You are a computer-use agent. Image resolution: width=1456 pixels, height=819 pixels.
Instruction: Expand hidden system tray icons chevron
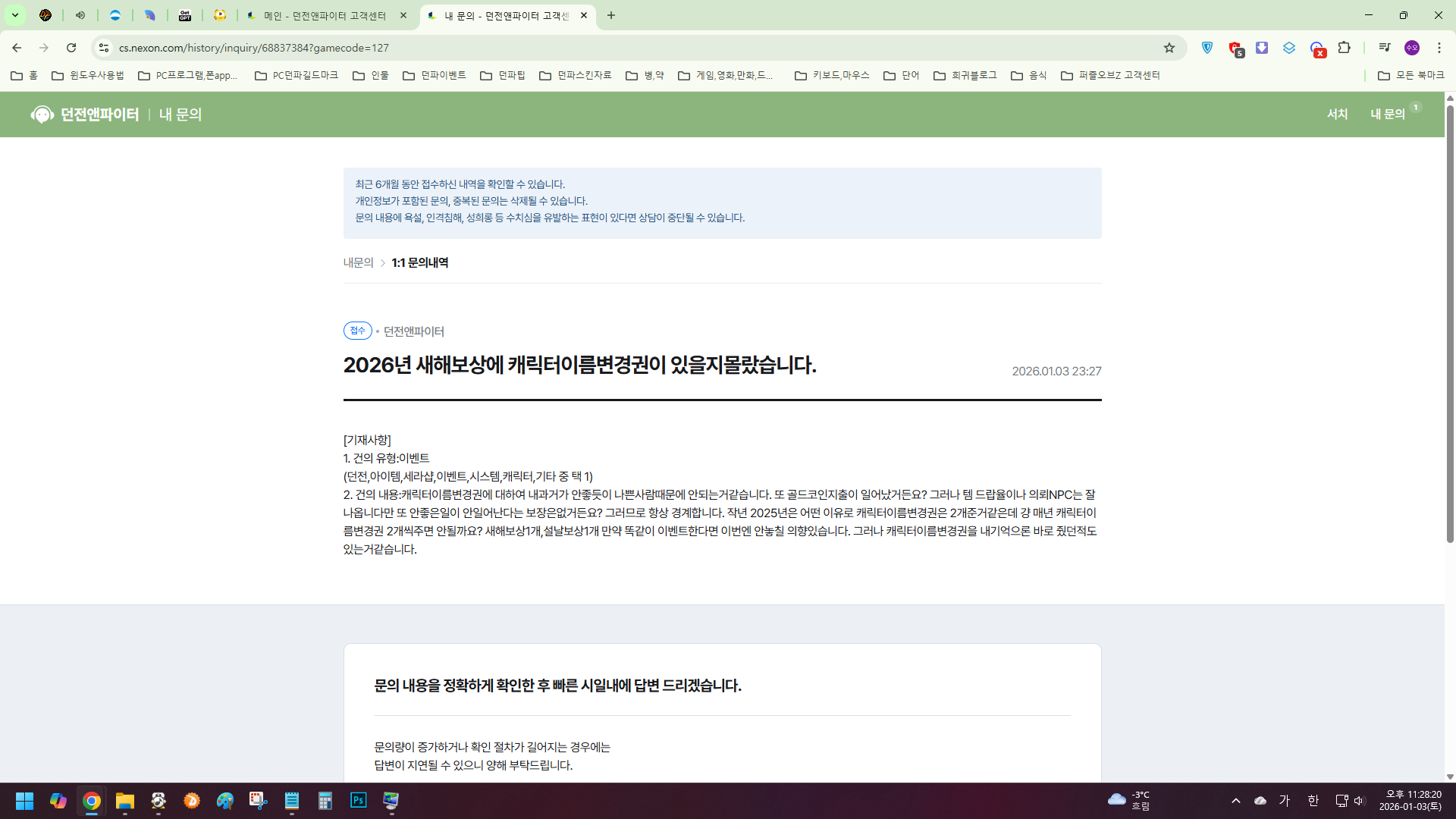pos(1235,801)
